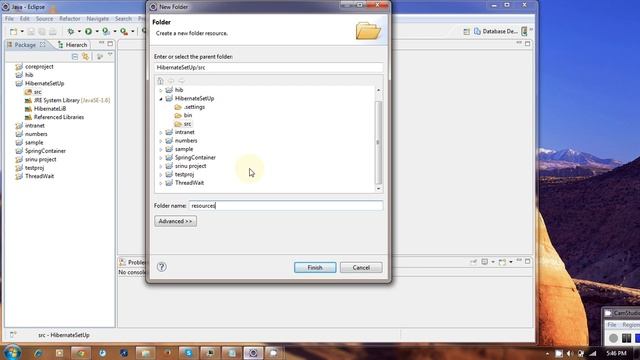Open the Source menu in Eclipse

[44, 19]
